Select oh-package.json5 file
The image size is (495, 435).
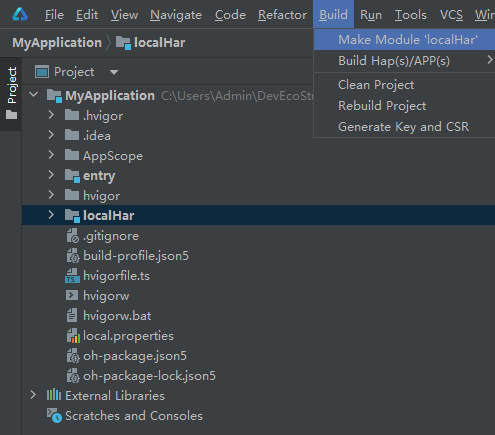[x=135, y=356]
